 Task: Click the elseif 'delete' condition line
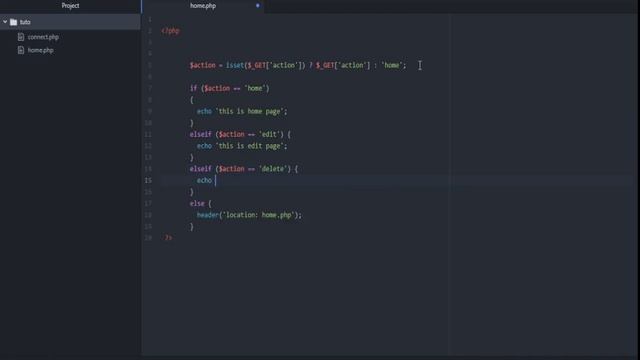point(244,169)
